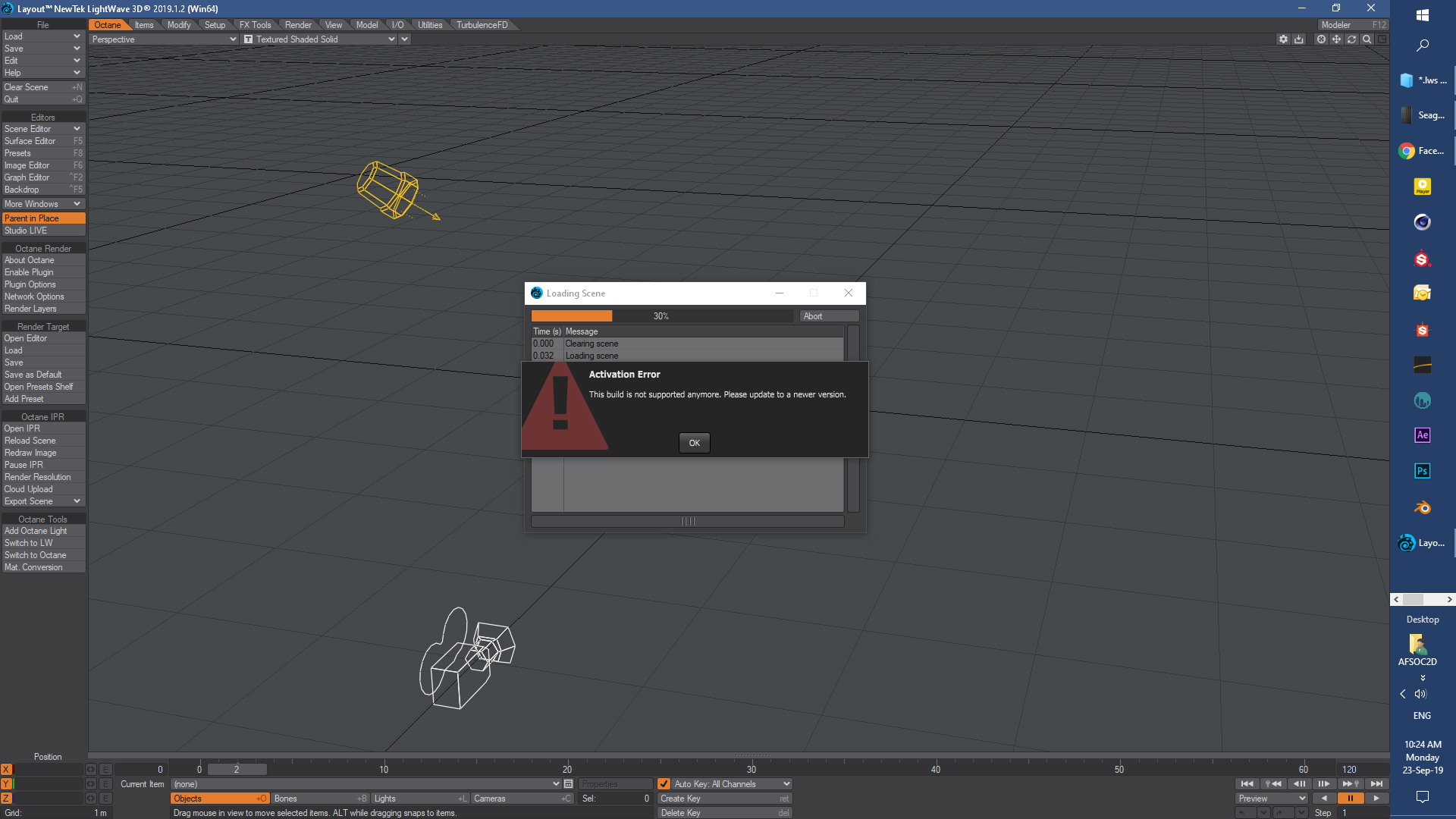Click the loading progress bar at 30%
The image size is (1456, 819).
[661, 316]
